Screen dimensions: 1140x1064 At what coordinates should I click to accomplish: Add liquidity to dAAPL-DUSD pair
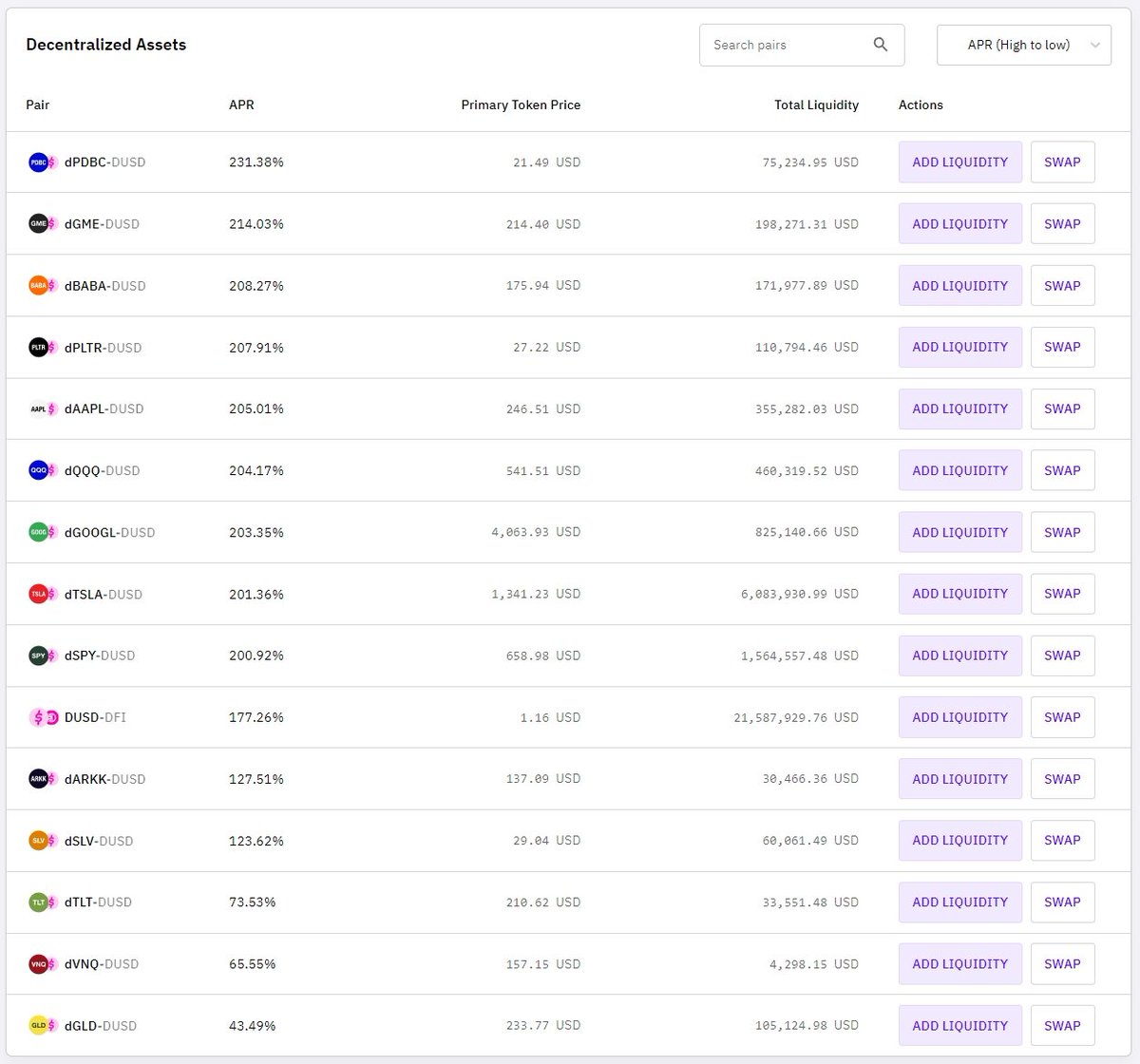[x=960, y=408]
